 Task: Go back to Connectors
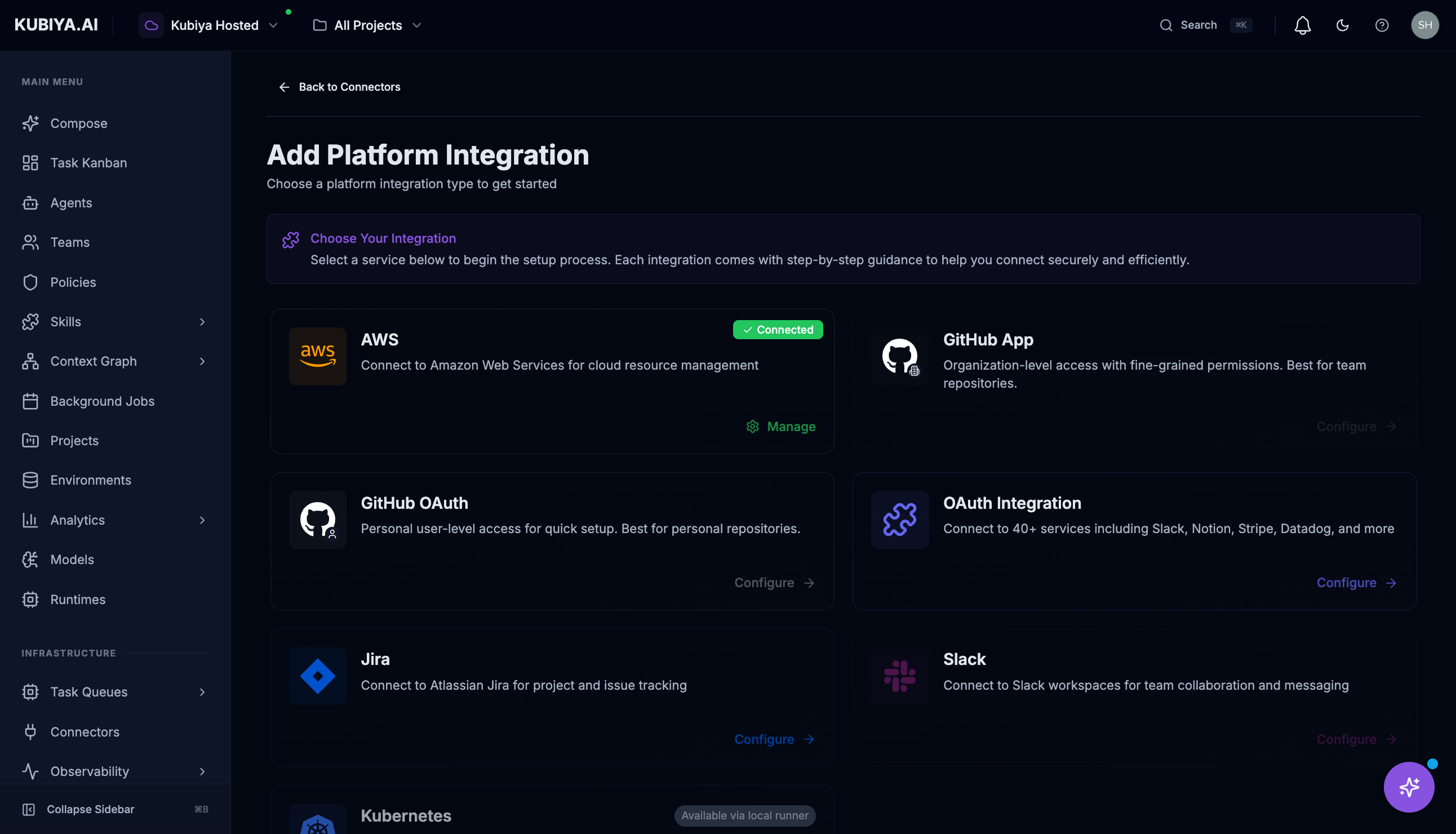click(x=339, y=87)
